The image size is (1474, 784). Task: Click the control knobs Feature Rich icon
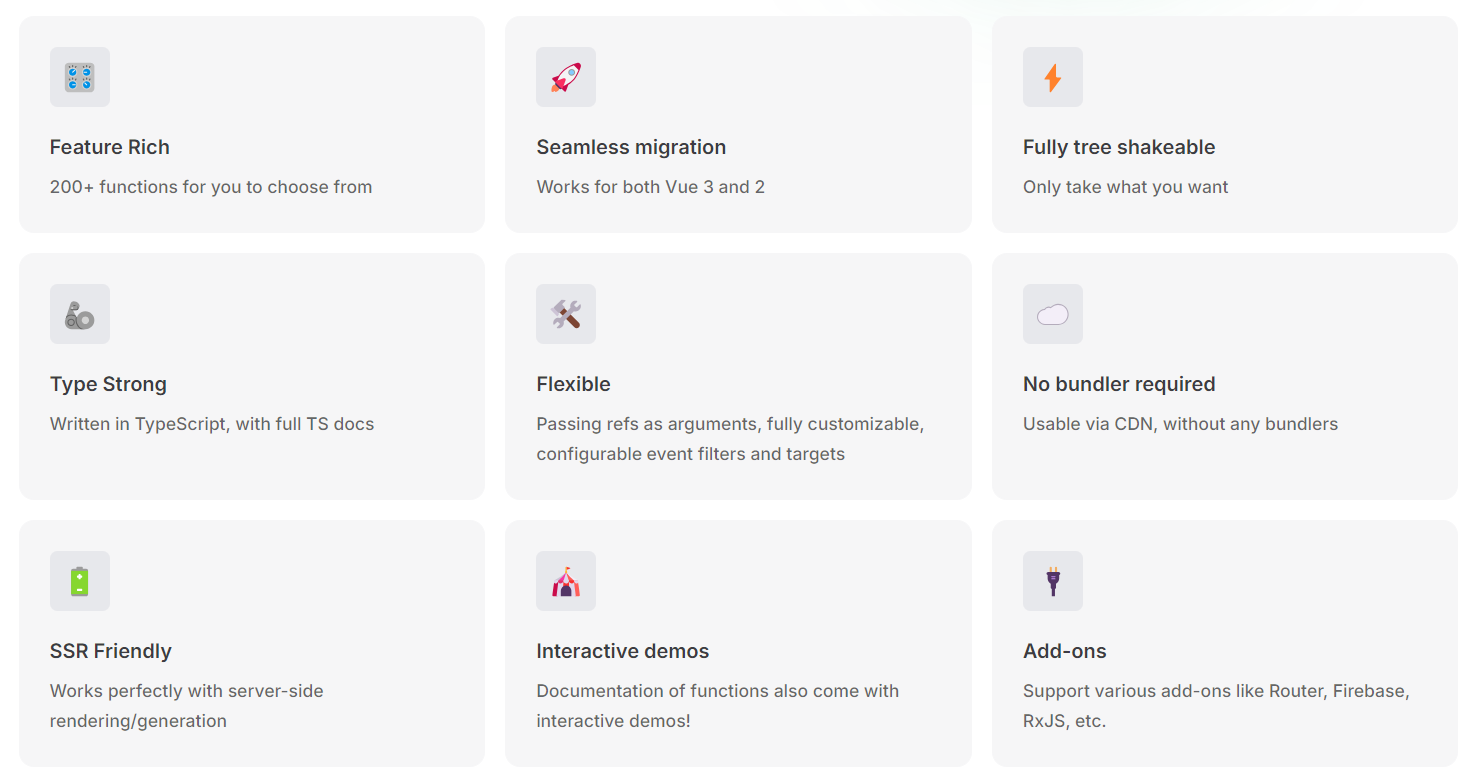point(80,77)
